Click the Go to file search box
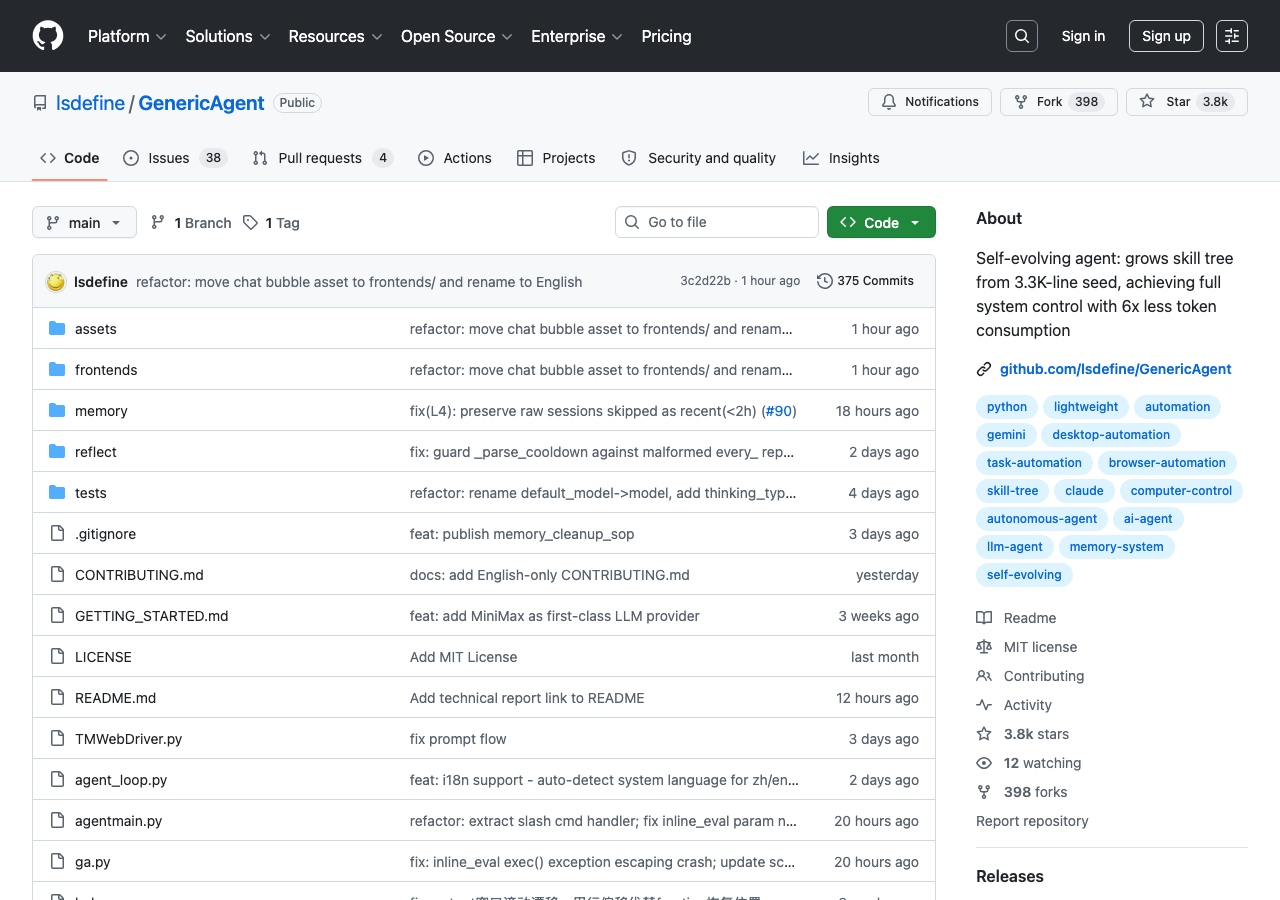 click(716, 222)
